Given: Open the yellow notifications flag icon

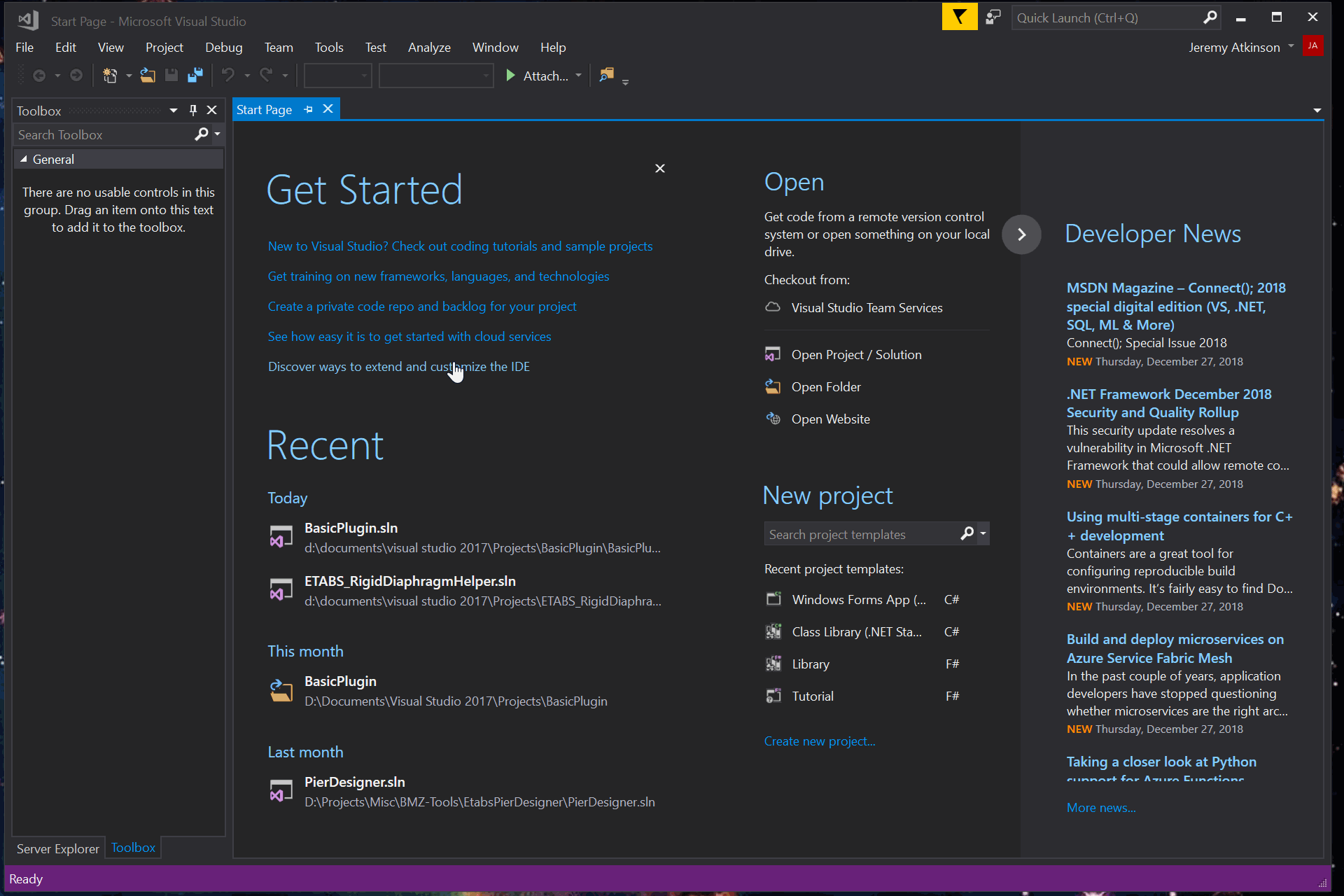Looking at the screenshot, I should coord(960,17).
